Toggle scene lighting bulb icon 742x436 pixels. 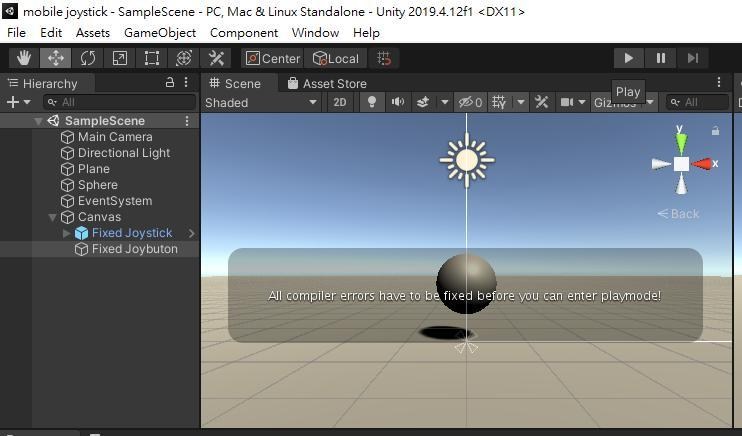pyautogui.click(x=372, y=102)
